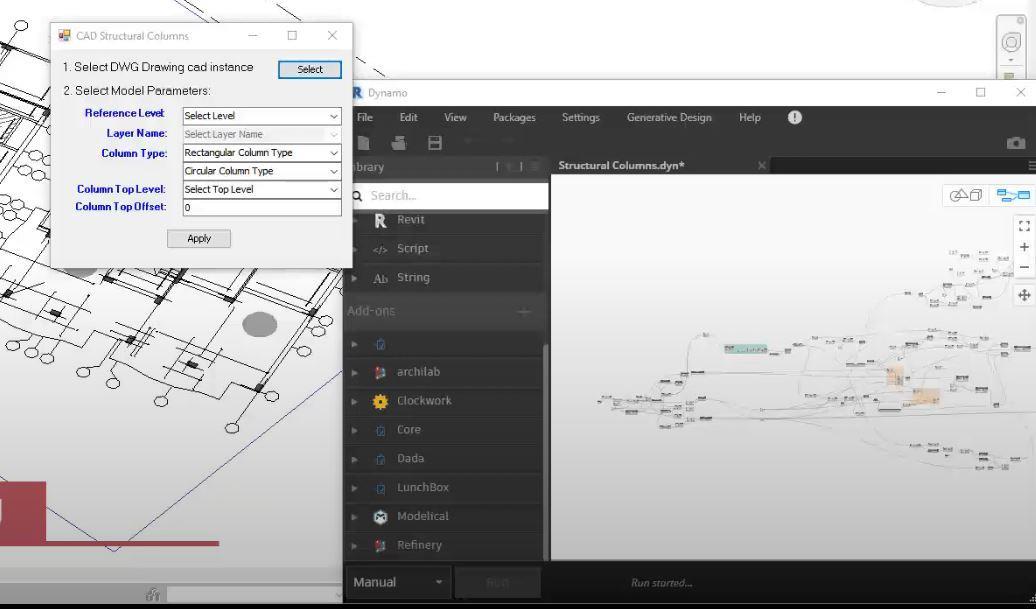Screen dimensions: 1036x609
Task: Close the Structural Columns.dyn tab
Action: coord(762,166)
